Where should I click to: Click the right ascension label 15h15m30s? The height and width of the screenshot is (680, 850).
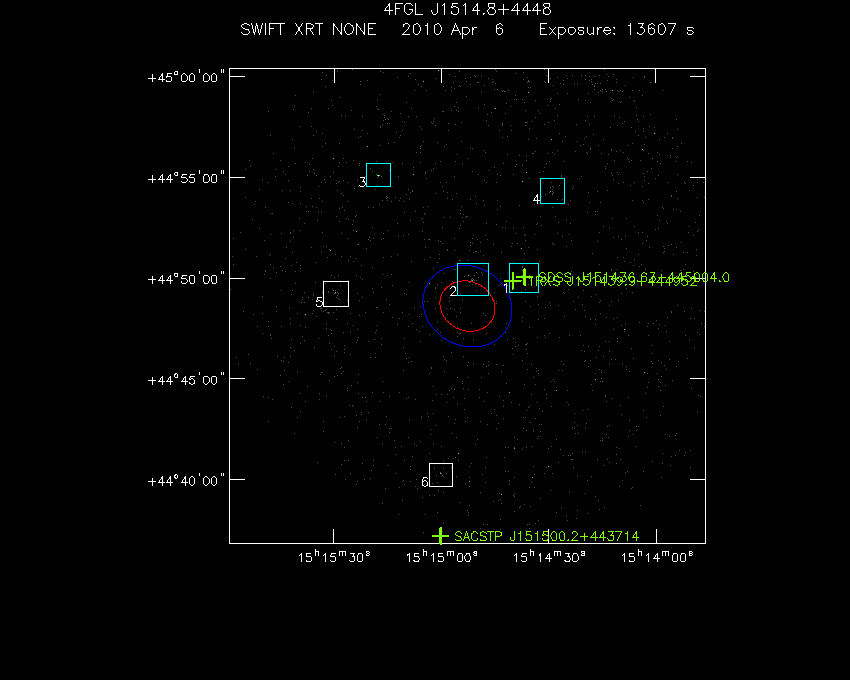[x=334, y=557]
